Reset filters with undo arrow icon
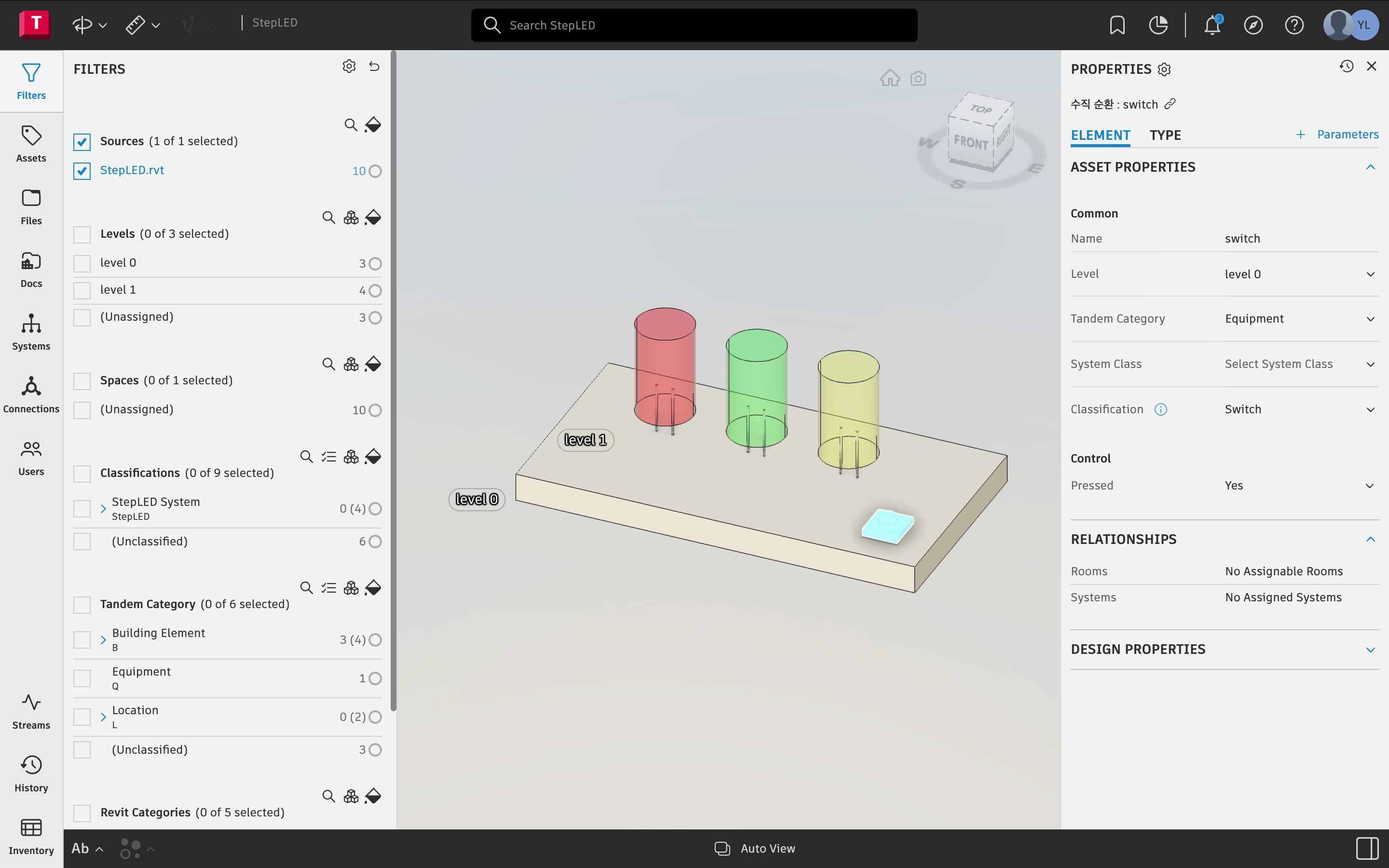This screenshot has height=868, width=1389. (374, 67)
